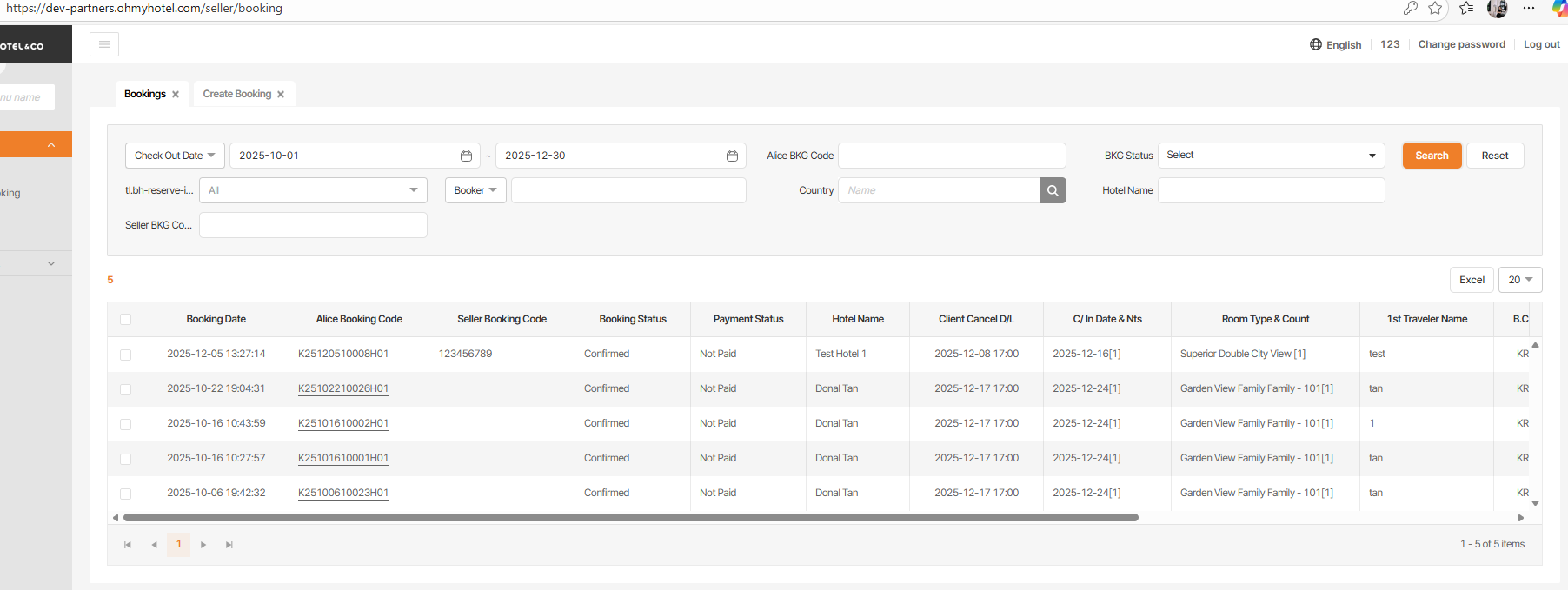Click the hamburger menu toggle icon
1568x590 pixels.
tap(104, 44)
